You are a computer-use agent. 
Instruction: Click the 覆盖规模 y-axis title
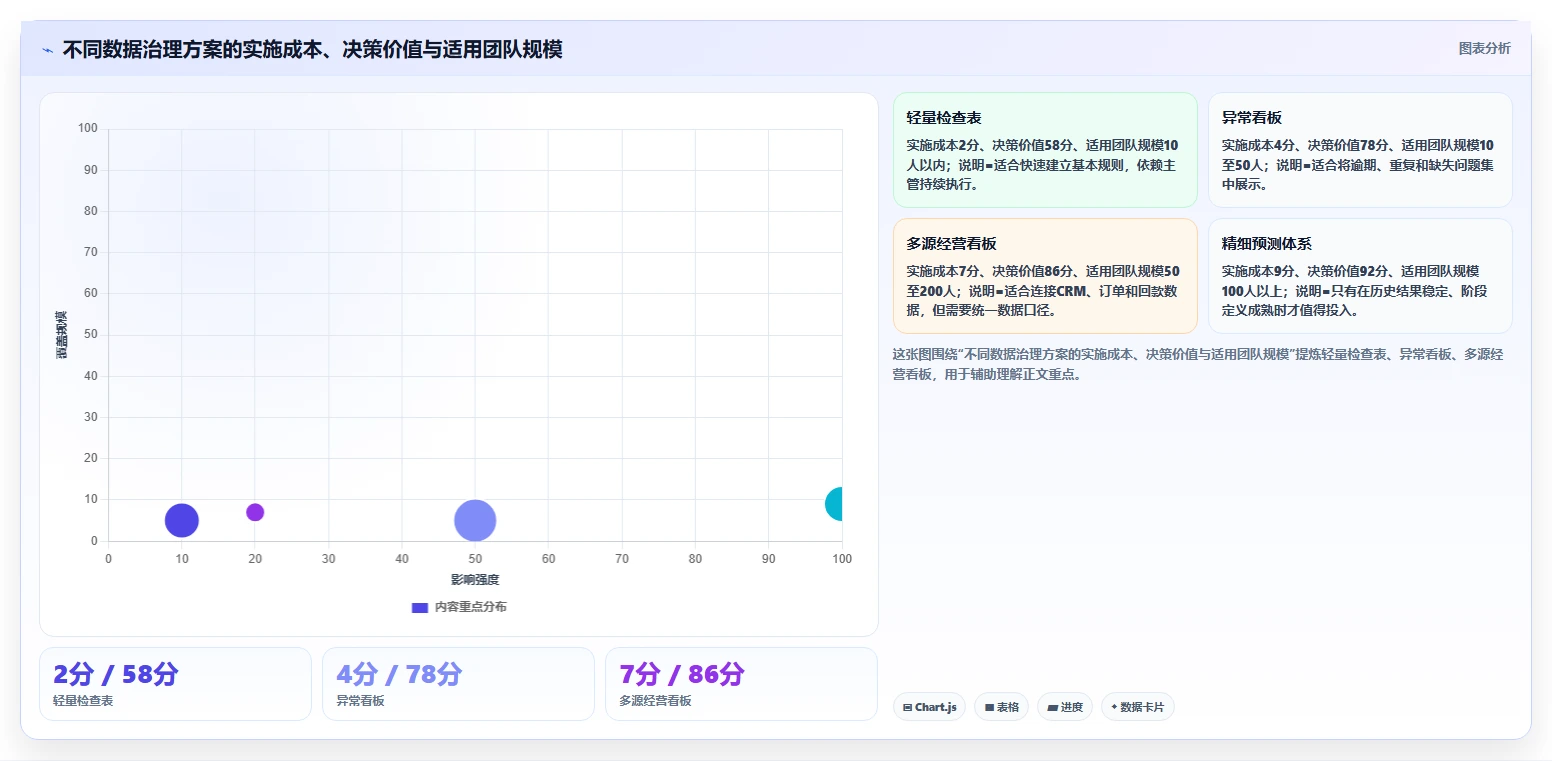(x=62, y=335)
